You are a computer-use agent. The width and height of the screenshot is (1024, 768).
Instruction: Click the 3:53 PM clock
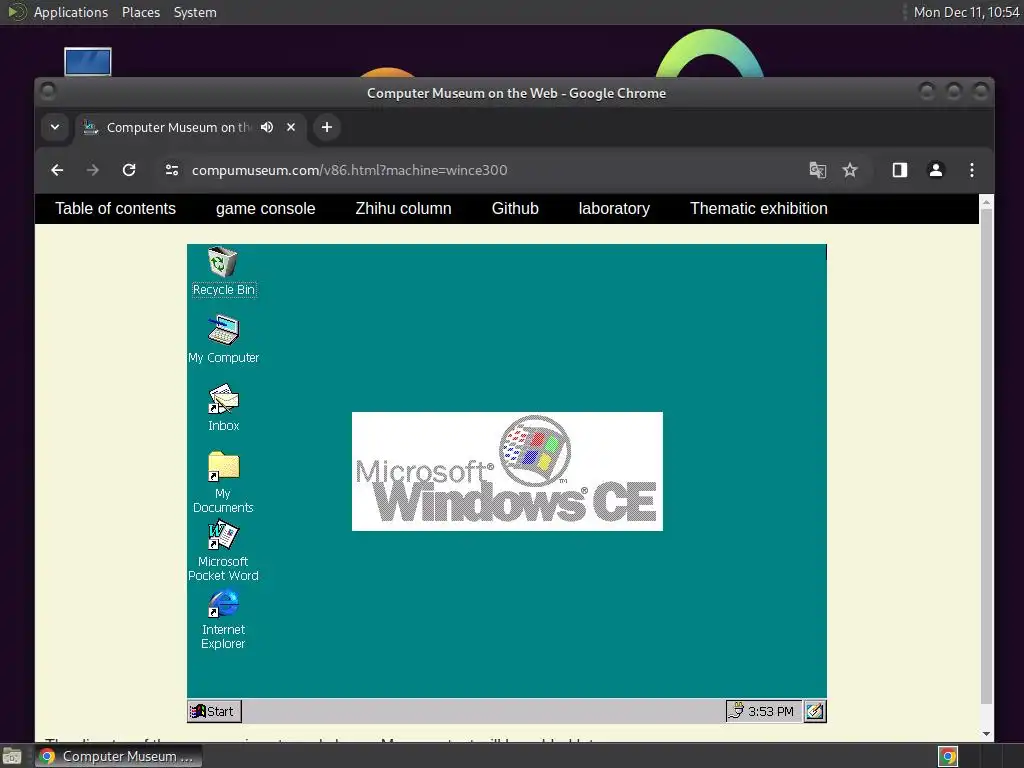click(771, 711)
